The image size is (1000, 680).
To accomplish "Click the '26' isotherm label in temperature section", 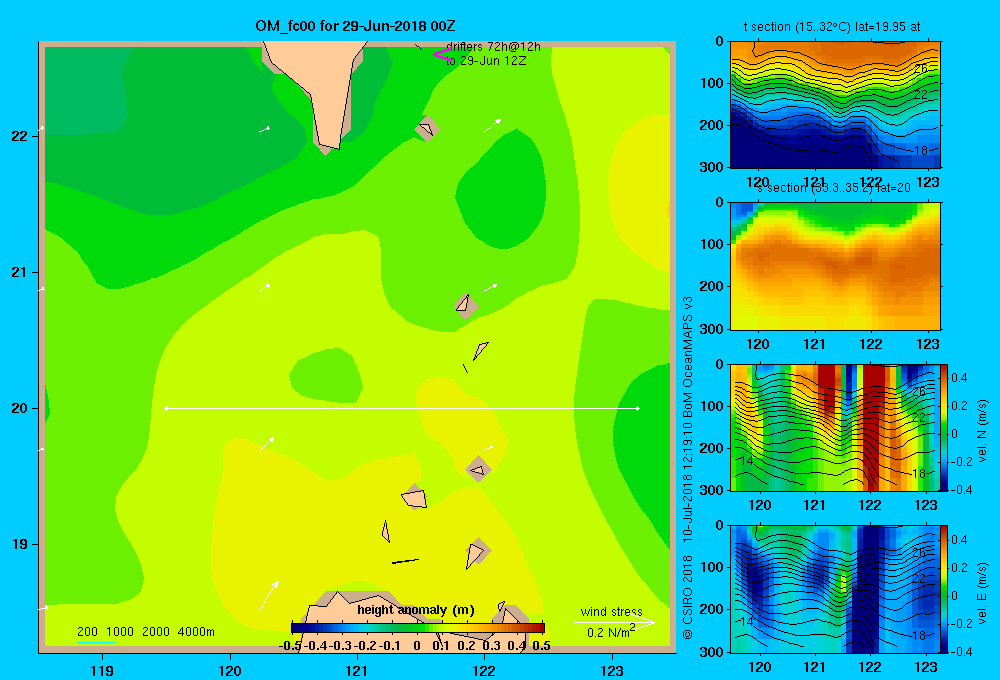I will click(x=921, y=68).
